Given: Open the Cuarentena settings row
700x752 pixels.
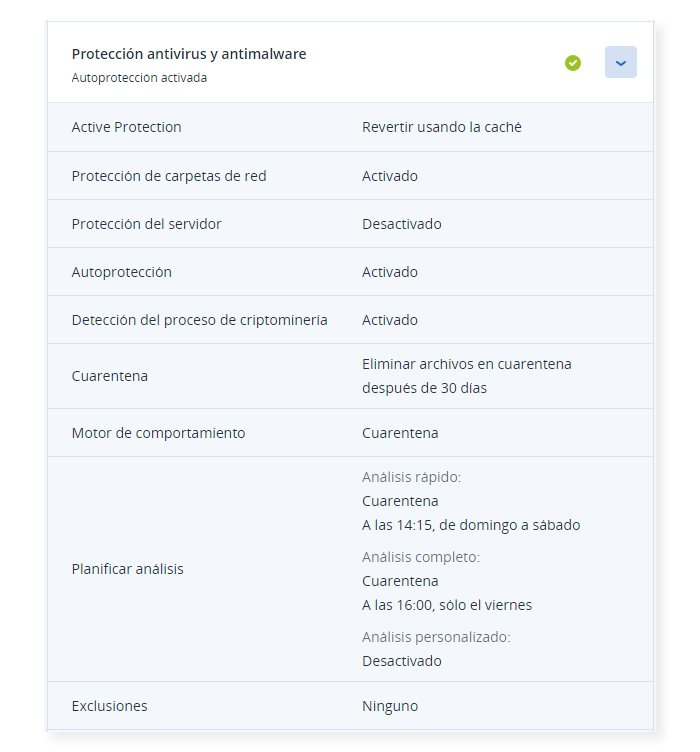Looking at the screenshot, I should point(350,376).
